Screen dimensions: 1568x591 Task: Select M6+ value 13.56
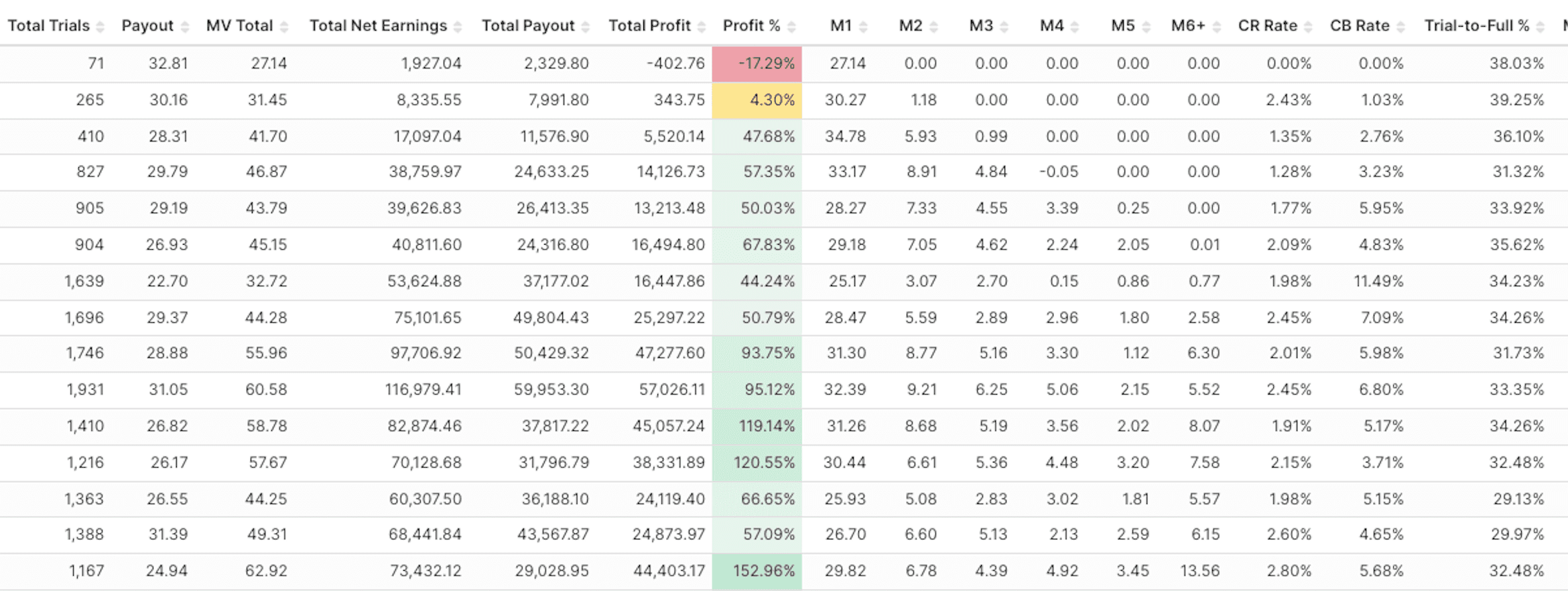1199,571
